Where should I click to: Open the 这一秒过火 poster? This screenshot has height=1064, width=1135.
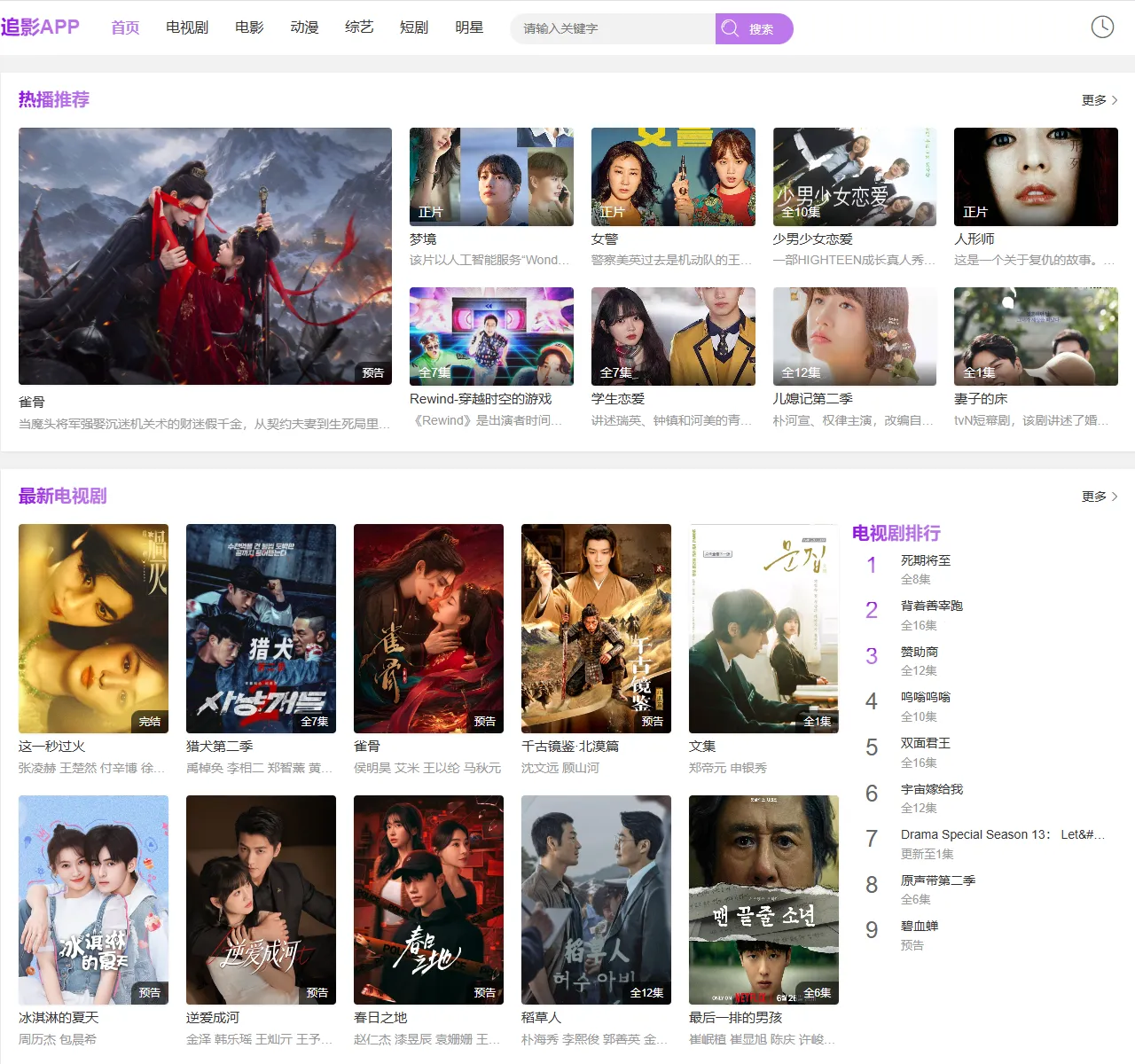pos(93,629)
